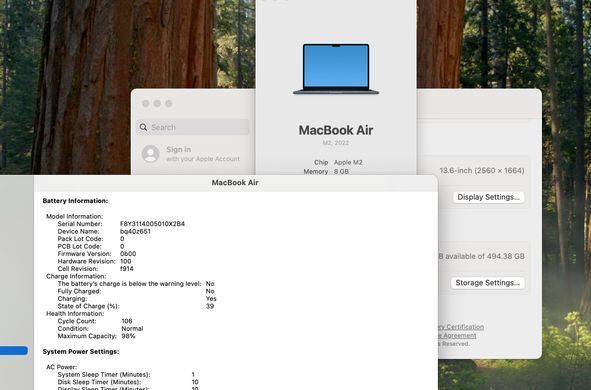Viewport: 591px width, 390px height.
Task: Select the hardware revision 100 value
Action: coord(126,261)
